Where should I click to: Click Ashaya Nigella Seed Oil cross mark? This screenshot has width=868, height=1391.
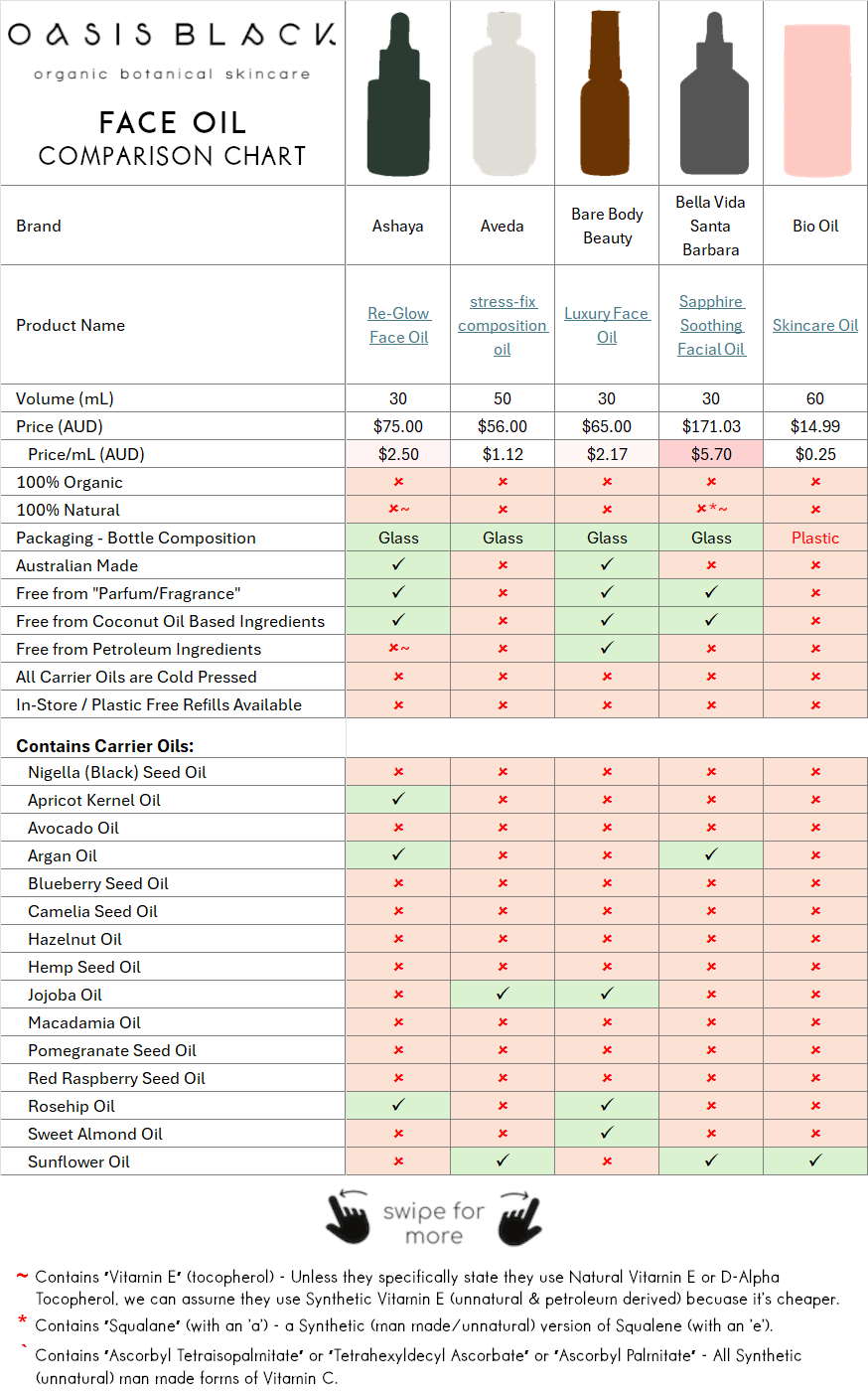pyautogui.click(x=398, y=772)
